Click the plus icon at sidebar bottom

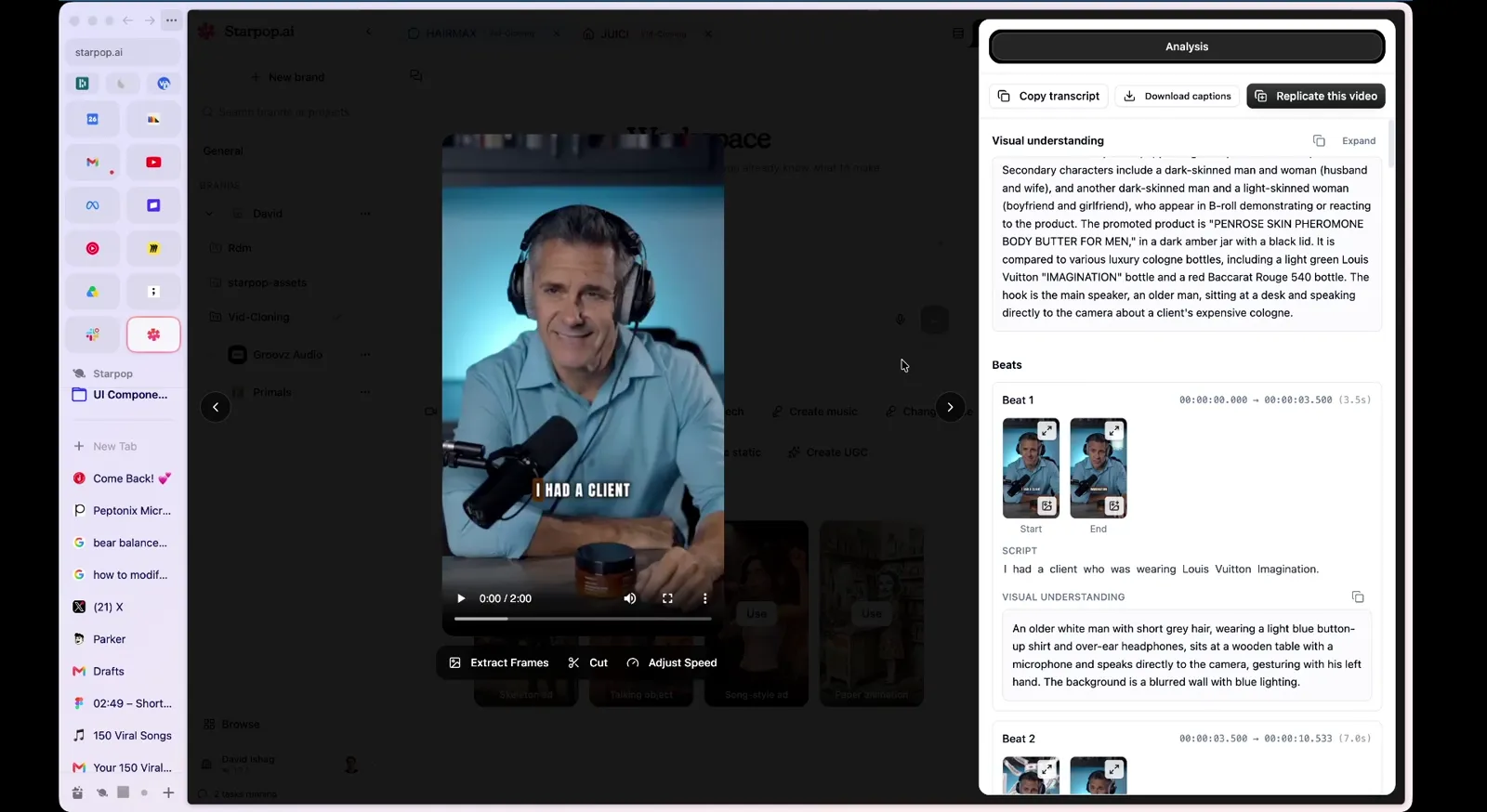point(168,792)
